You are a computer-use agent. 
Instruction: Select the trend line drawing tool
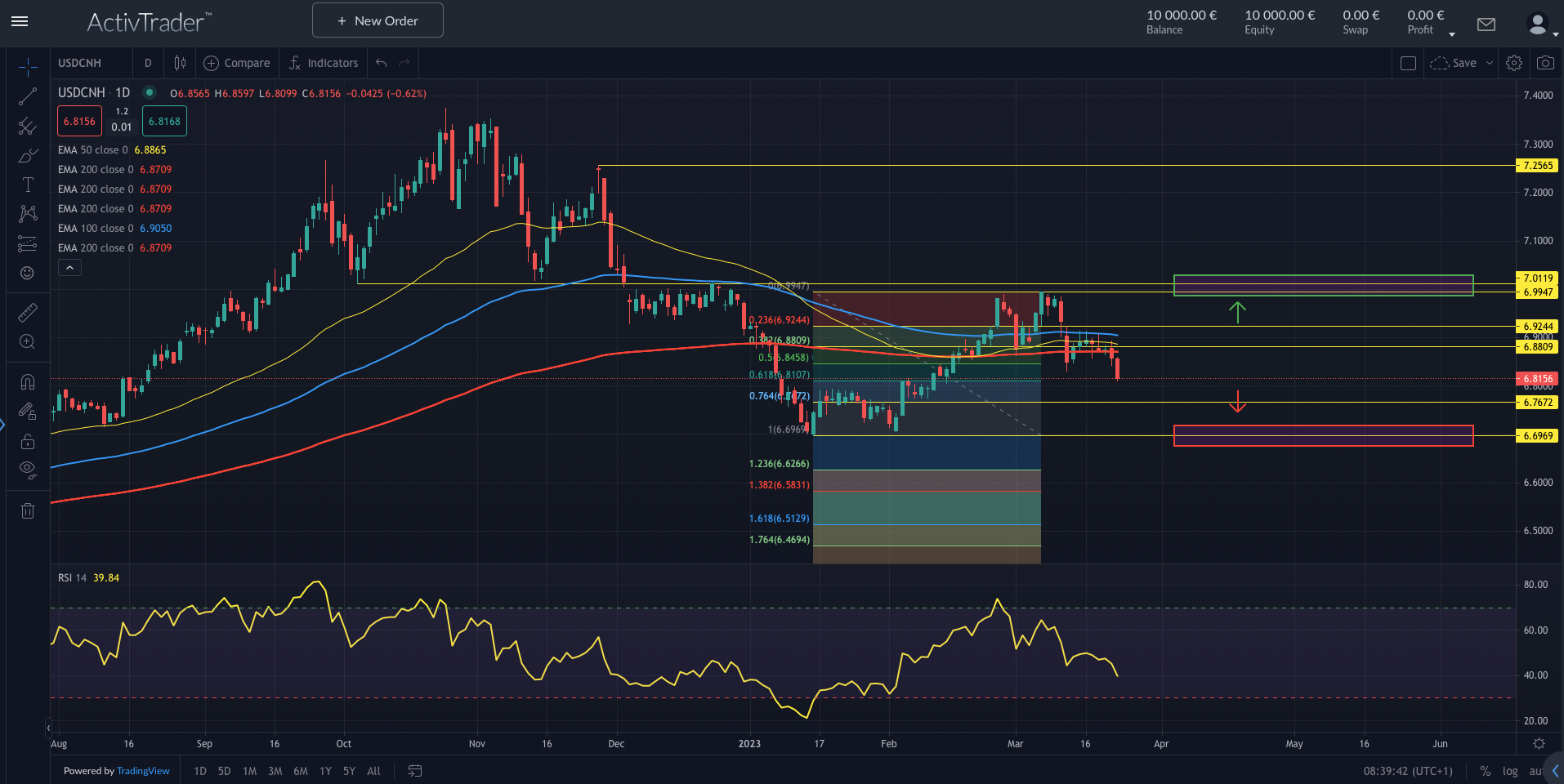pyautogui.click(x=27, y=96)
